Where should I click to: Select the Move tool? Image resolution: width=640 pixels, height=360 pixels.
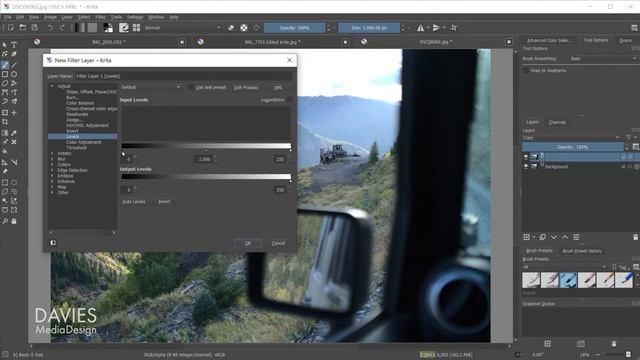(x=14, y=113)
